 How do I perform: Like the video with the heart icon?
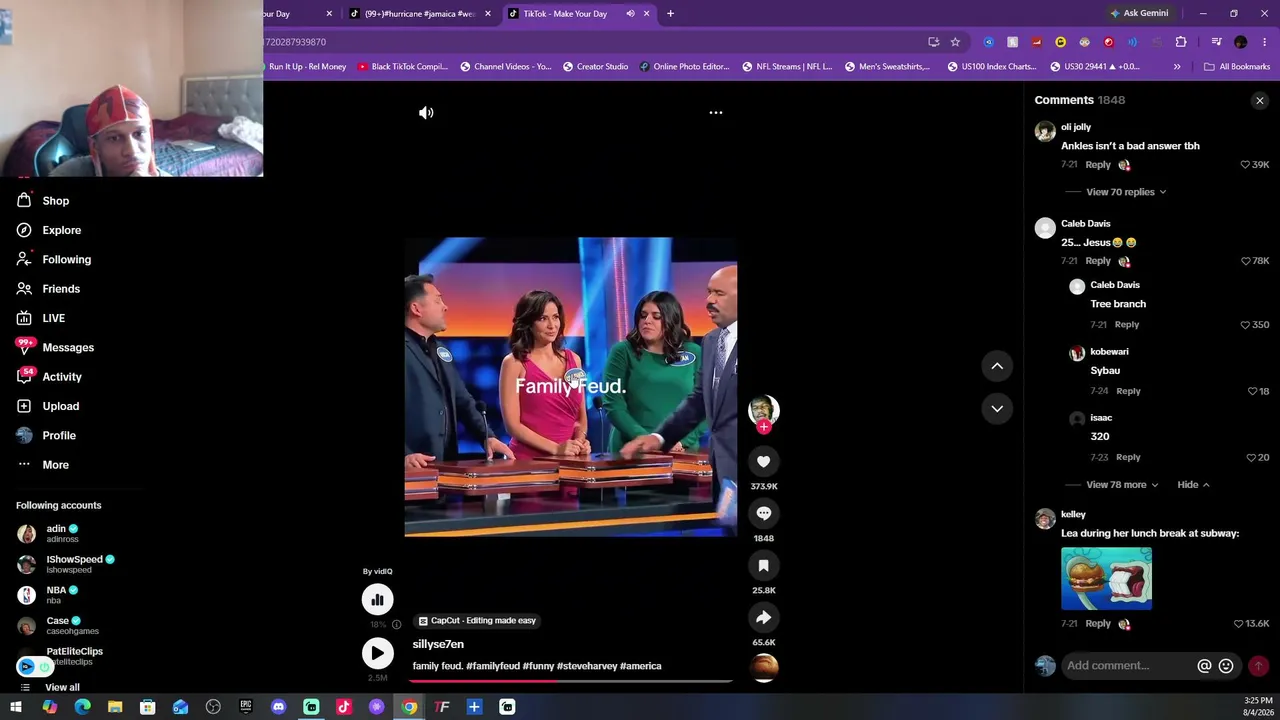click(x=764, y=461)
